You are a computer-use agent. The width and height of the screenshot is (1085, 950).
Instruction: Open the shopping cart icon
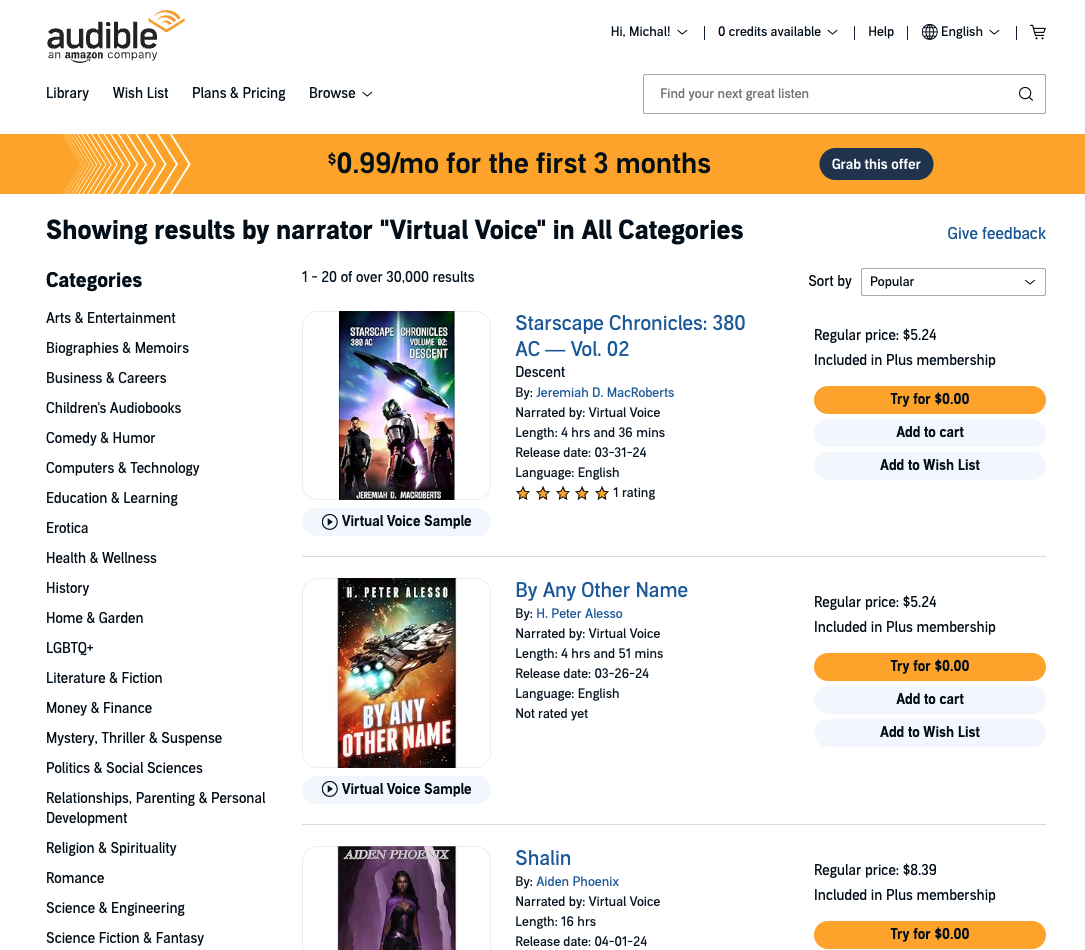(x=1038, y=31)
